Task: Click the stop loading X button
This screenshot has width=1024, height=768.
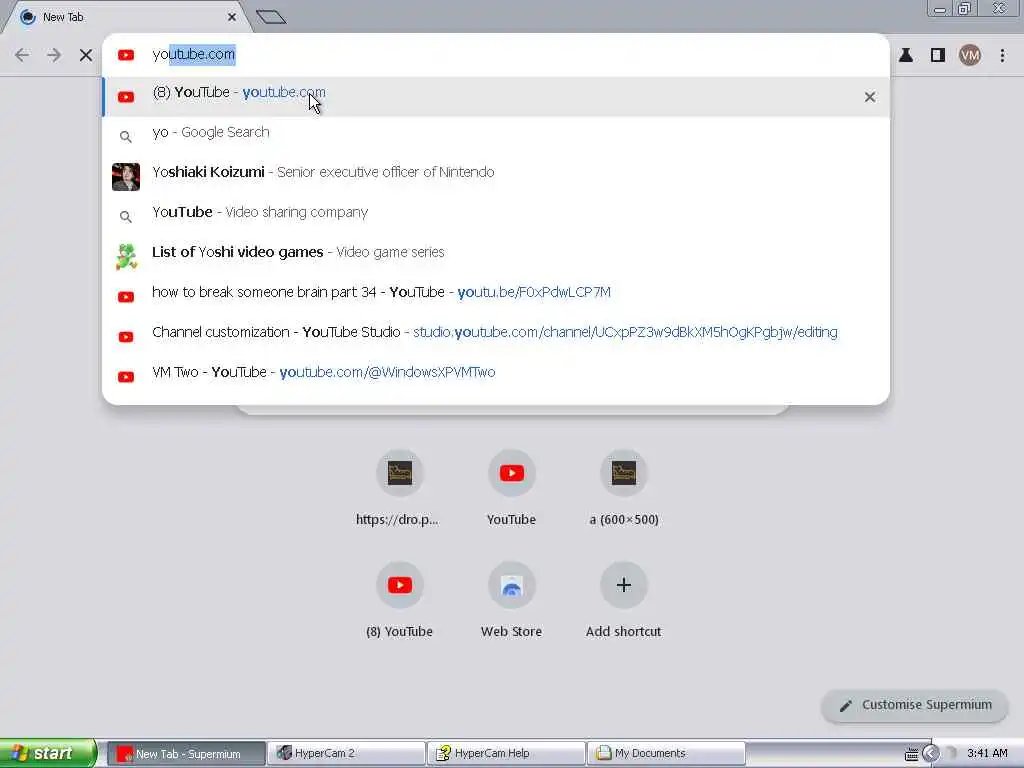Action: [86, 55]
